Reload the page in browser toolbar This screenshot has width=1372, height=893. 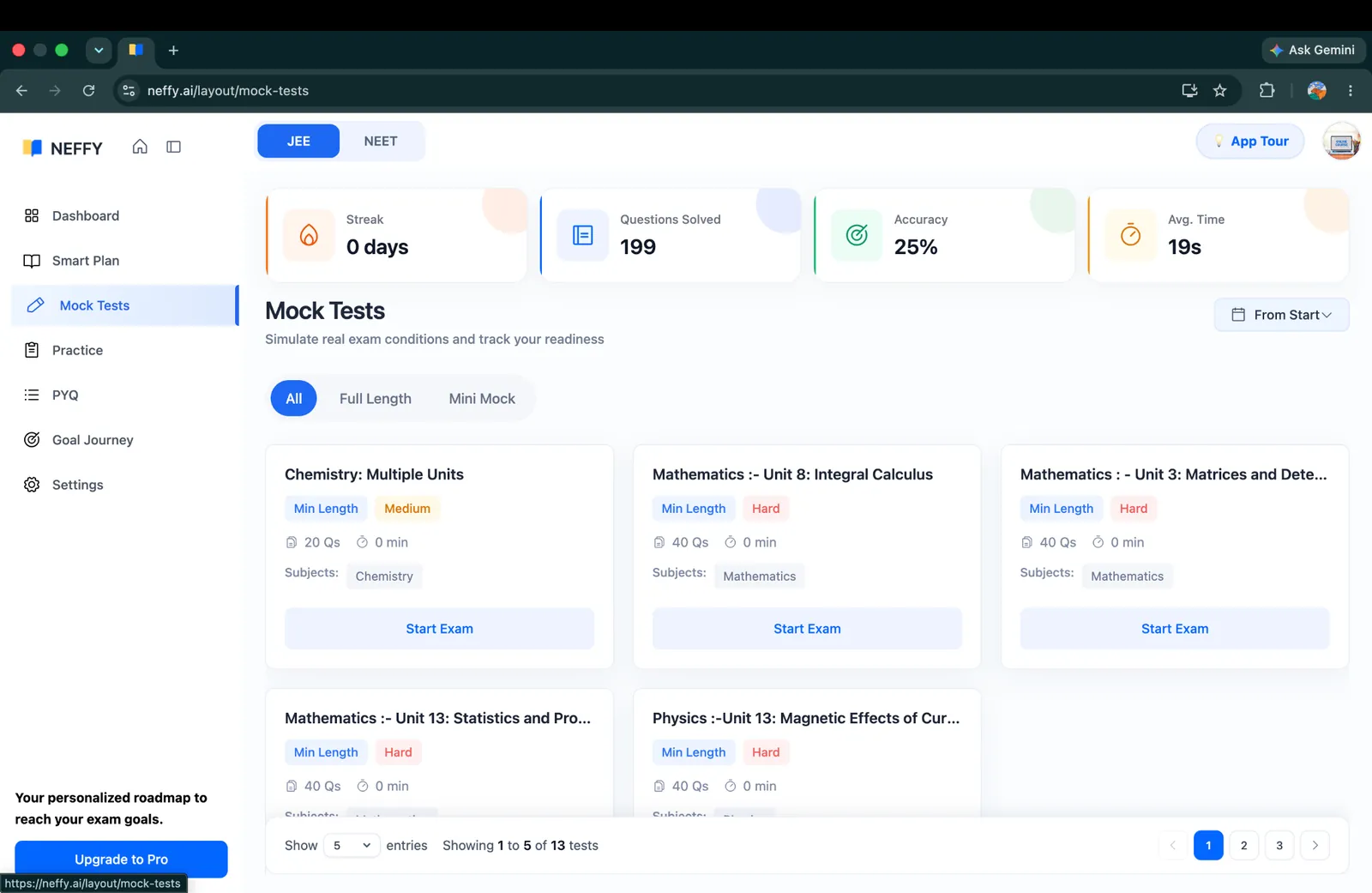[88, 90]
